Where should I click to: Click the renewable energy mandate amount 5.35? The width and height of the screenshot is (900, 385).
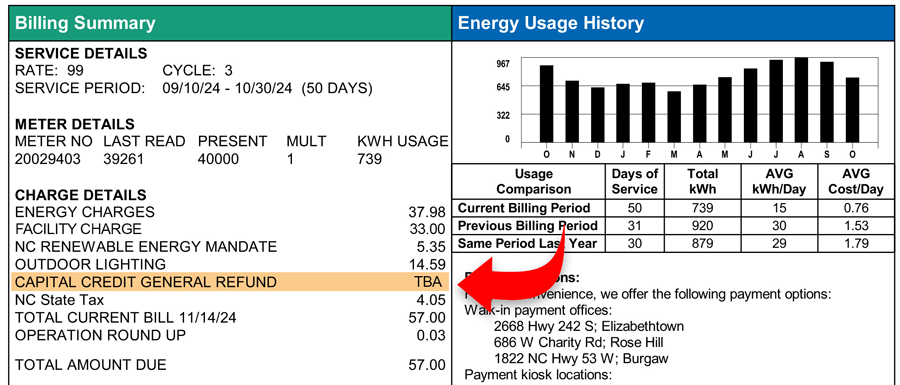(432, 247)
